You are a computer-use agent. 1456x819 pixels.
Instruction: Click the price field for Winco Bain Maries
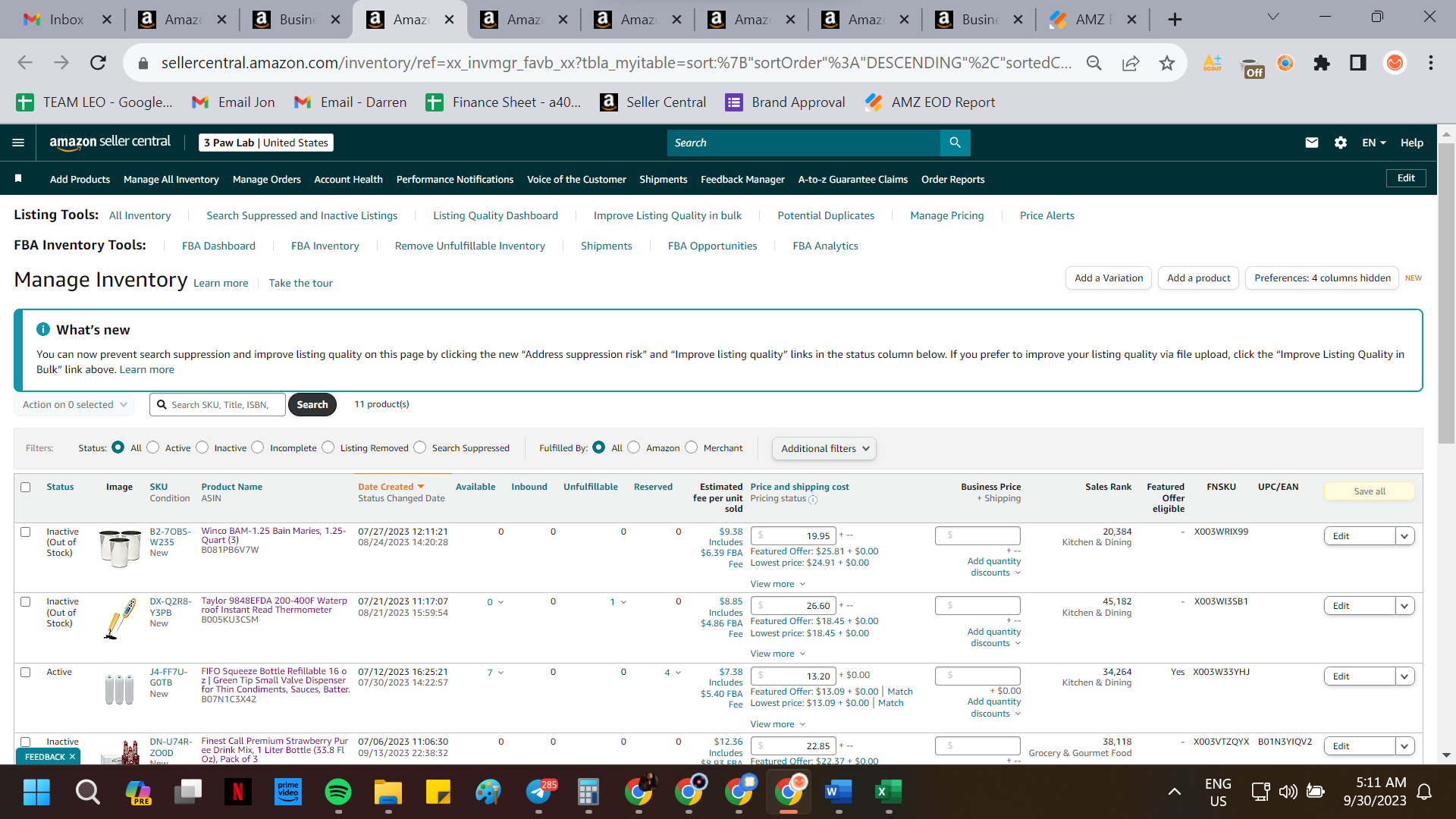coord(793,536)
